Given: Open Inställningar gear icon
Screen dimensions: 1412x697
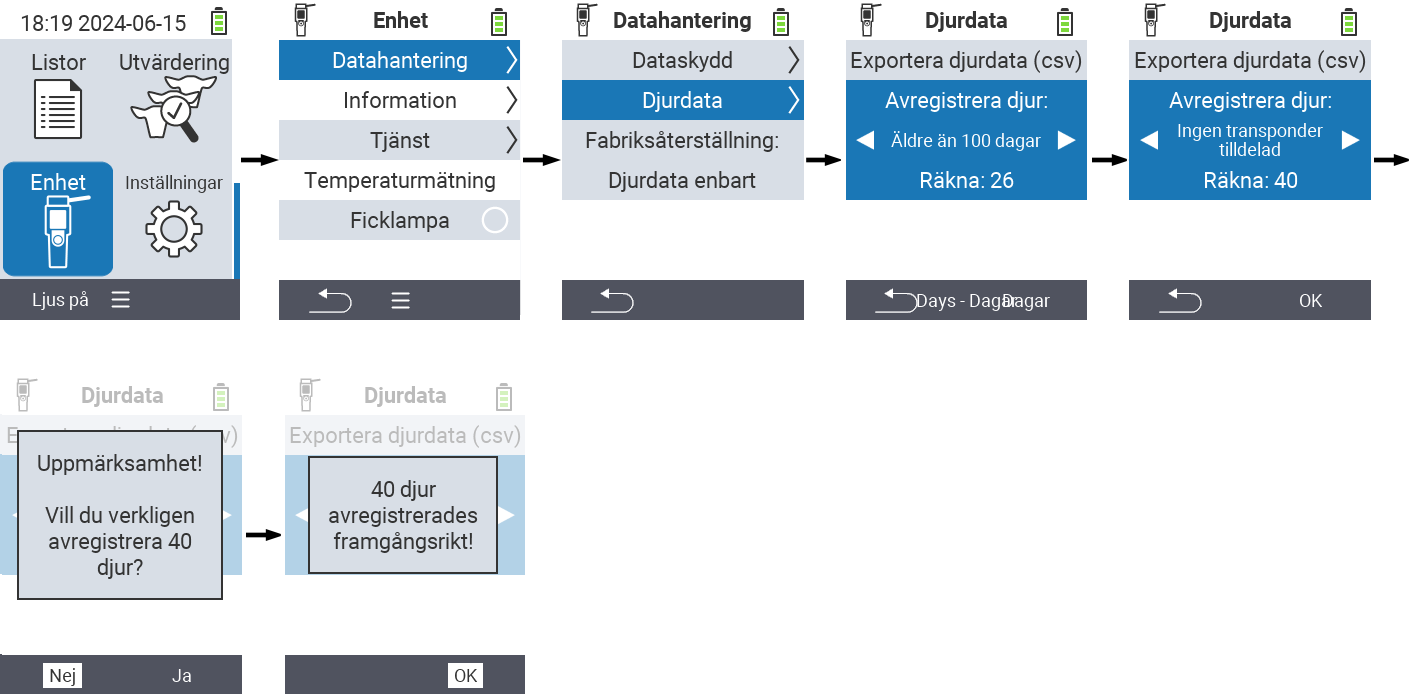Looking at the screenshot, I should tap(174, 228).
